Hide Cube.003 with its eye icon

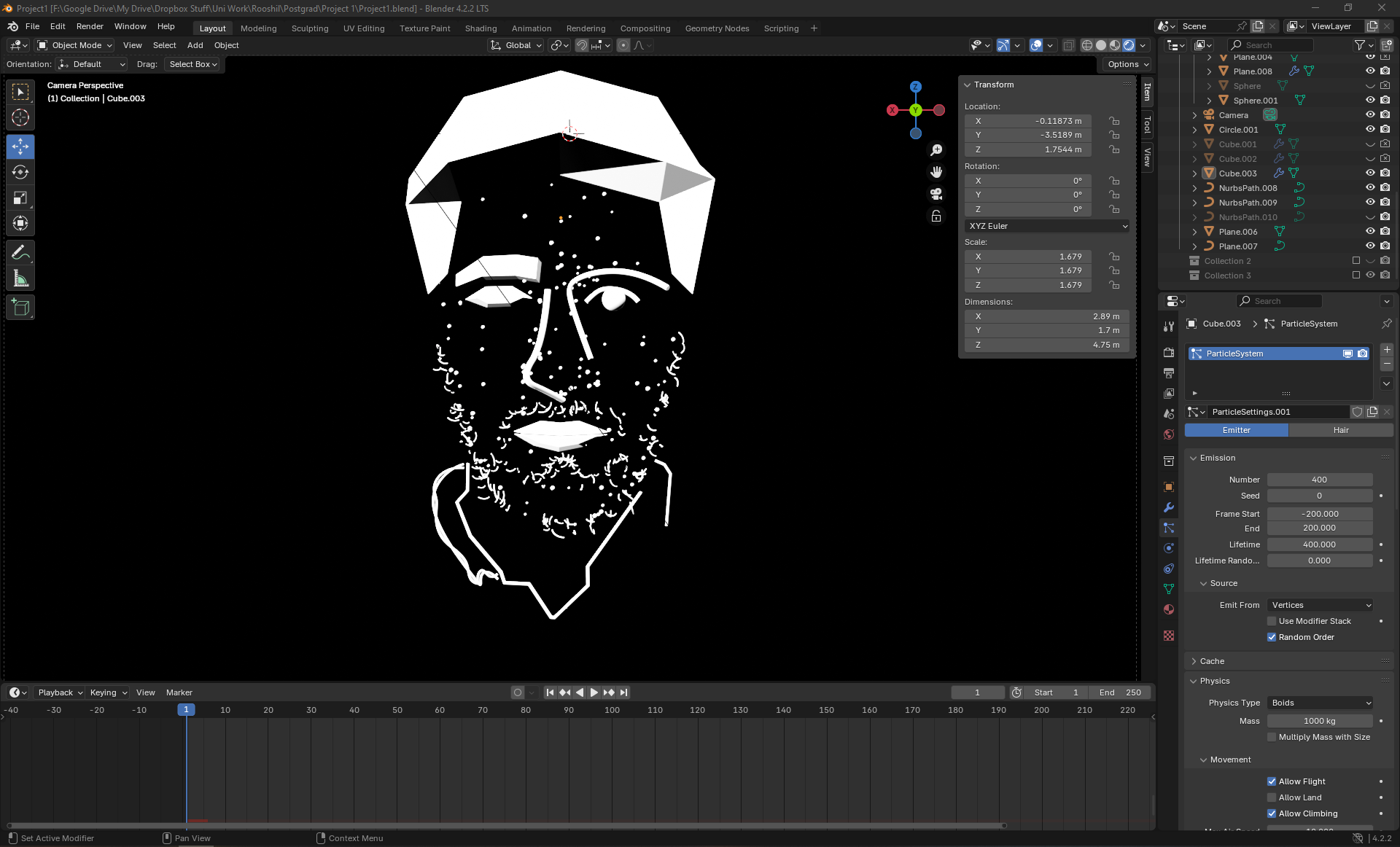(1370, 173)
